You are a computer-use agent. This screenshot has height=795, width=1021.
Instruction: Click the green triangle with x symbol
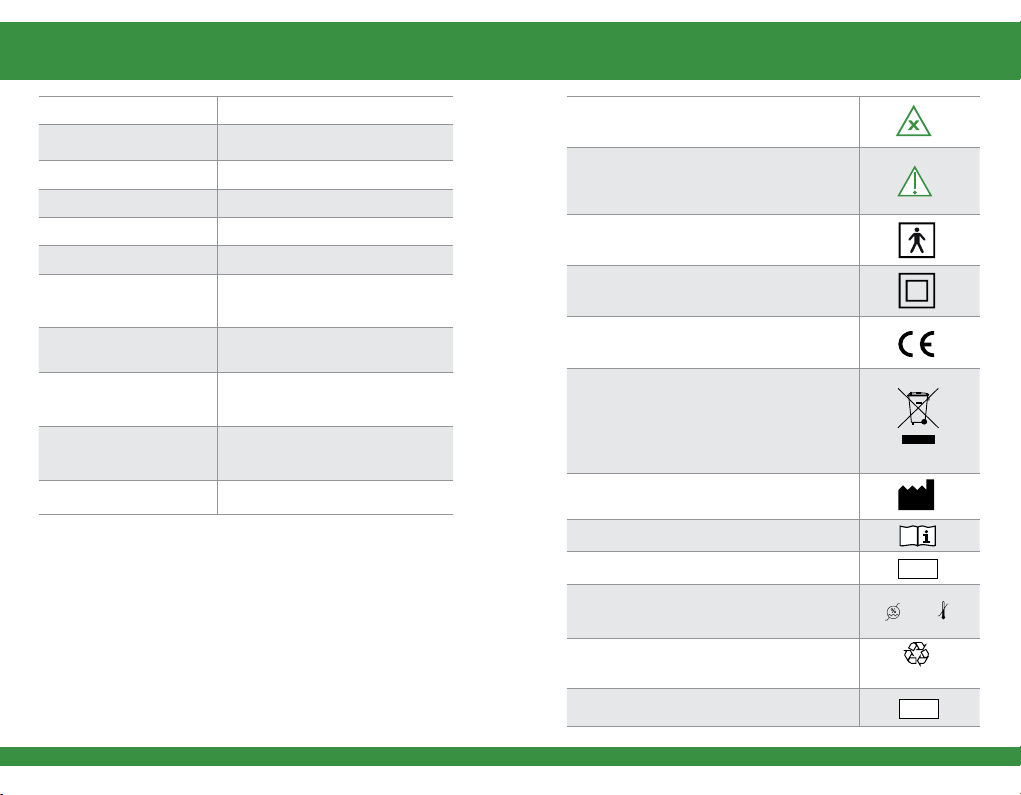914,121
